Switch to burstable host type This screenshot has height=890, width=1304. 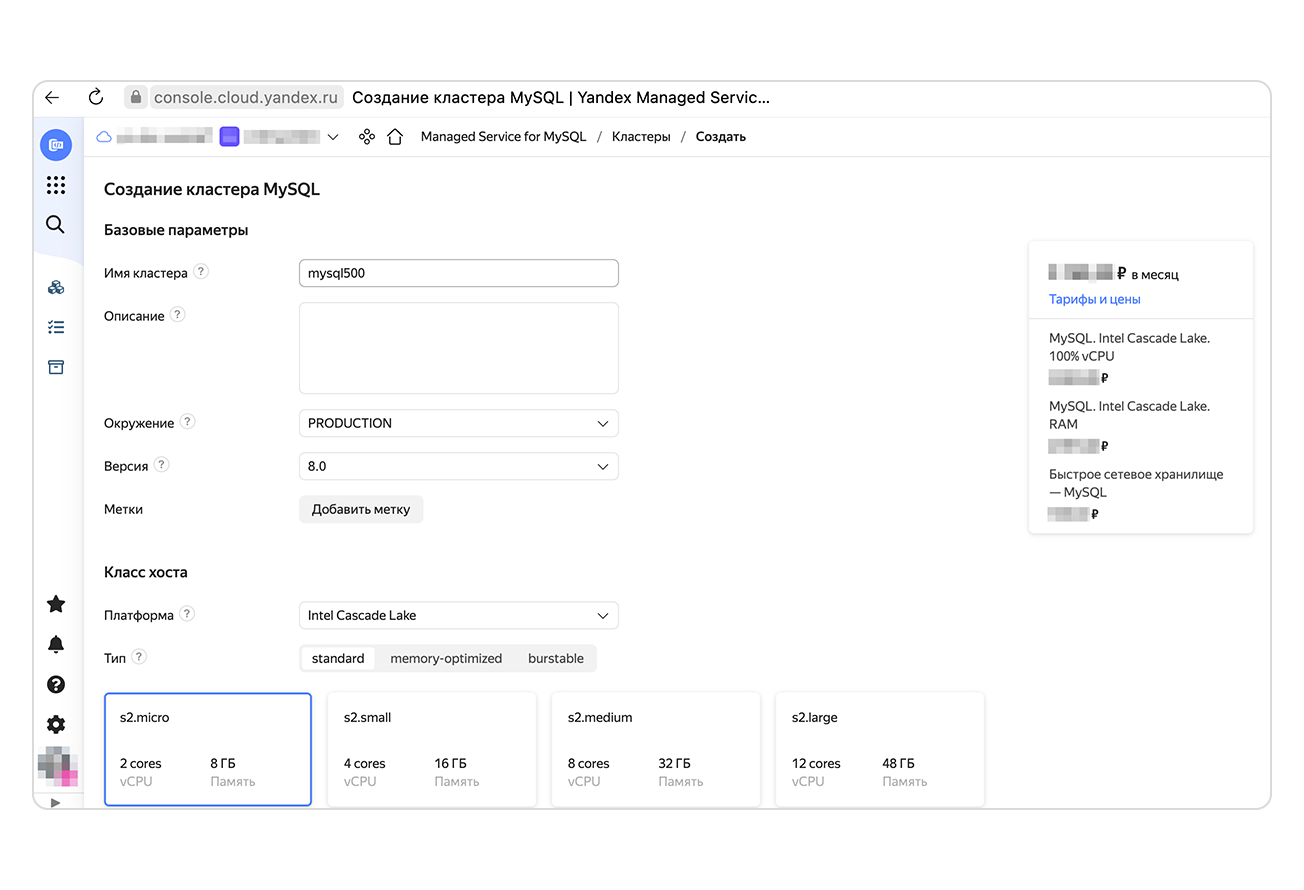coord(556,658)
